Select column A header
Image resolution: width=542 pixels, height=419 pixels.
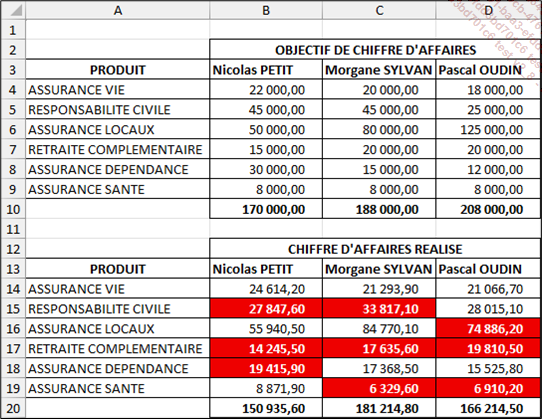click(118, 10)
